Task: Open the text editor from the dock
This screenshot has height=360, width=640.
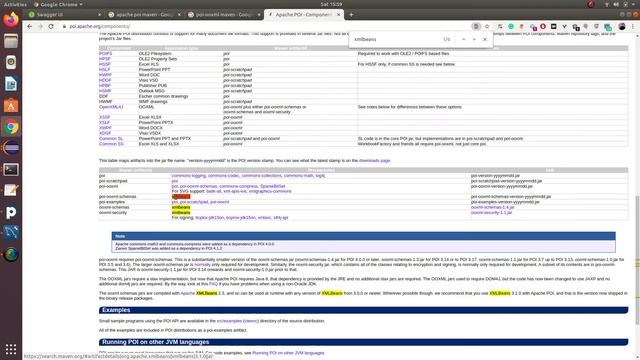Action: 11,191
